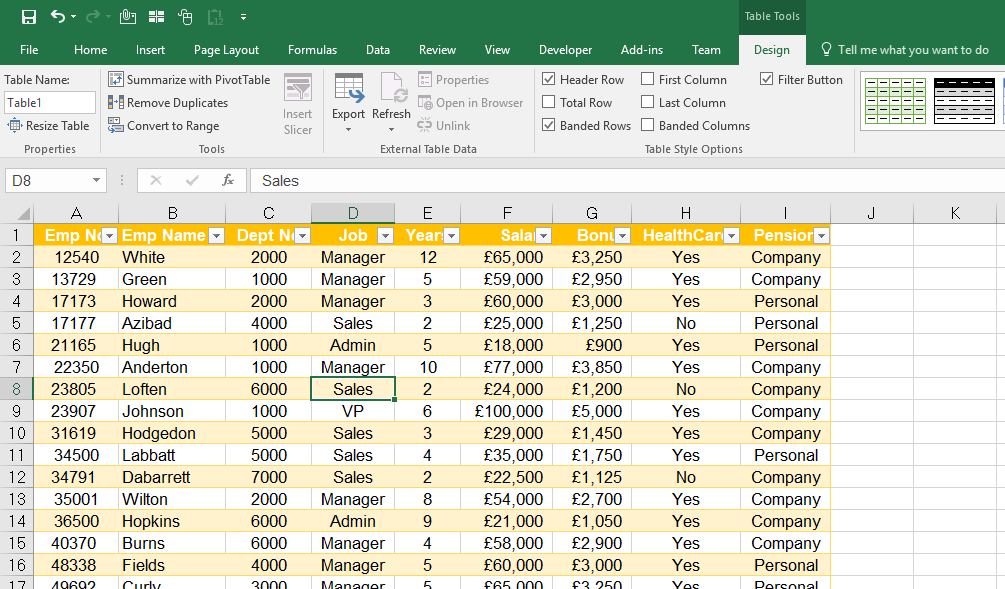
Task: Open the Developer tab
Action: (x=565, y=50)
